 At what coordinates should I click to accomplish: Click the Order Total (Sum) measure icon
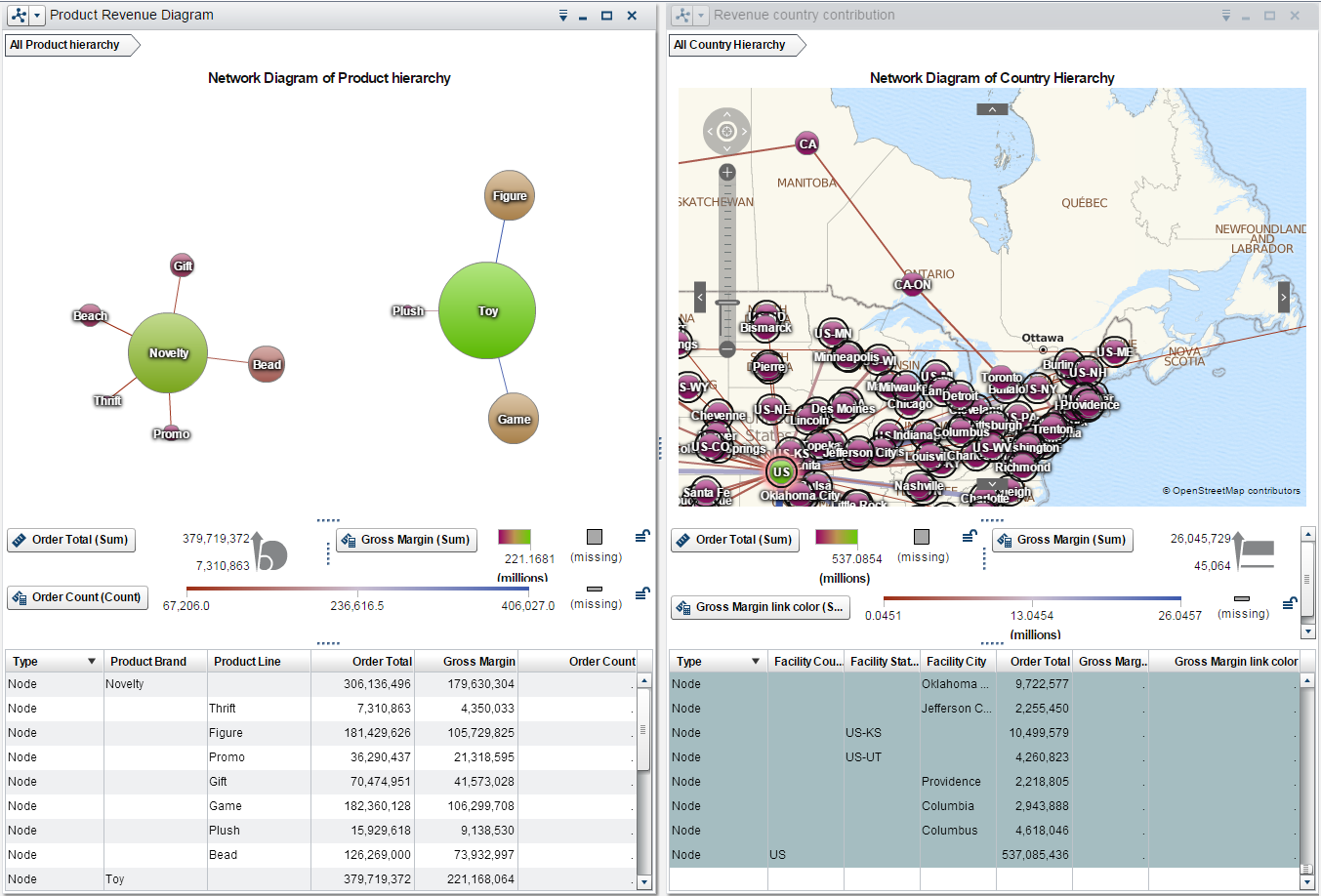coord(21,540)
